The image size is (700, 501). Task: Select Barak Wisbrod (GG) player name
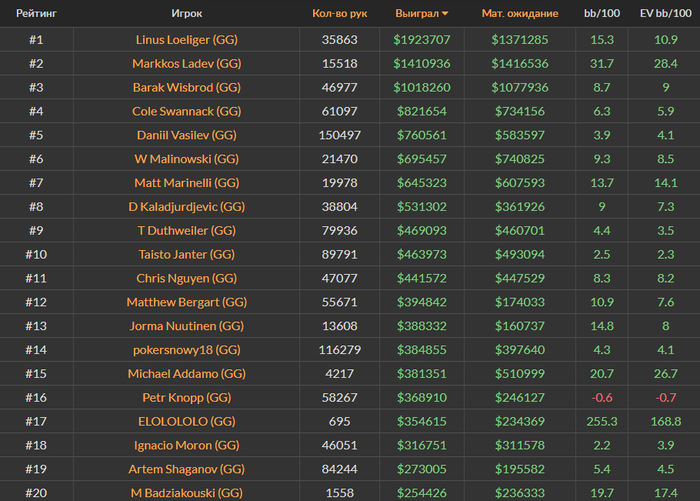click(x=187, y=88)
